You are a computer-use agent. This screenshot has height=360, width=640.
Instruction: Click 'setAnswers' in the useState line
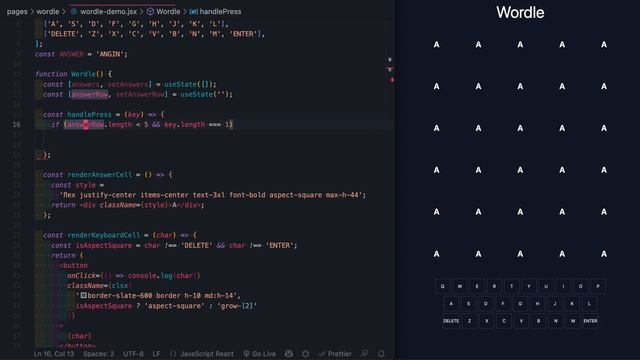(128, 84)
